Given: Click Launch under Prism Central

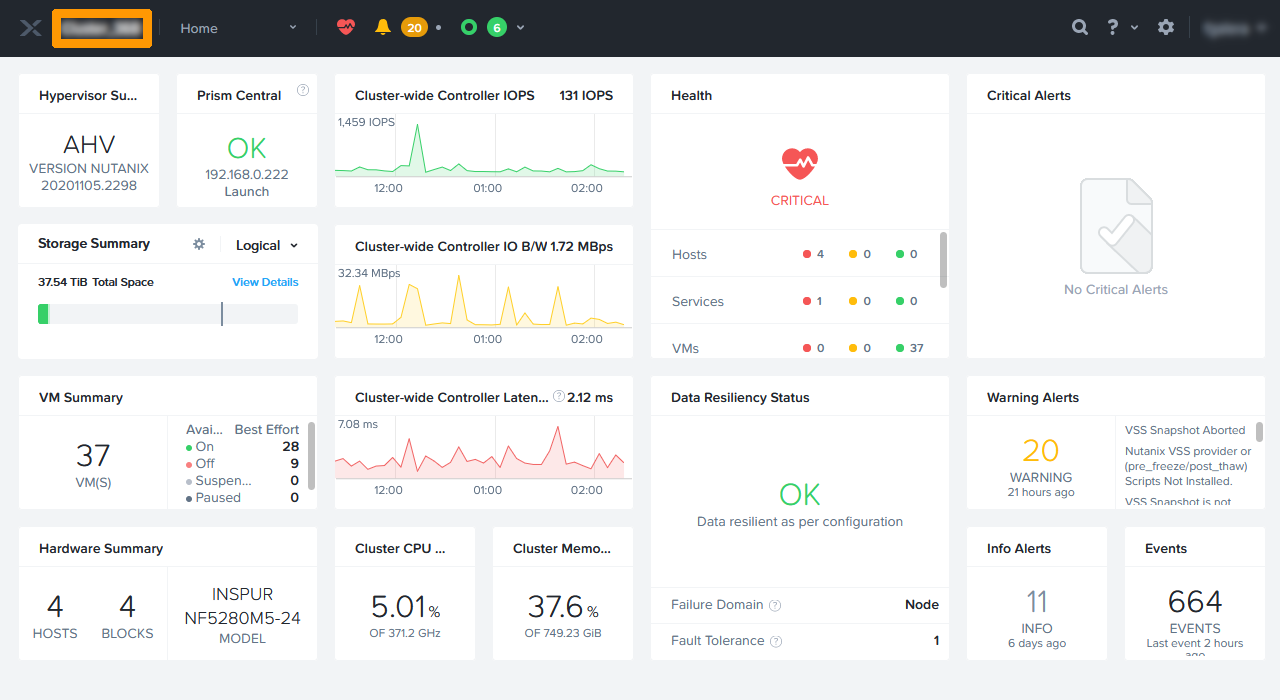Looking at the screenshot, I should [246, 191].
